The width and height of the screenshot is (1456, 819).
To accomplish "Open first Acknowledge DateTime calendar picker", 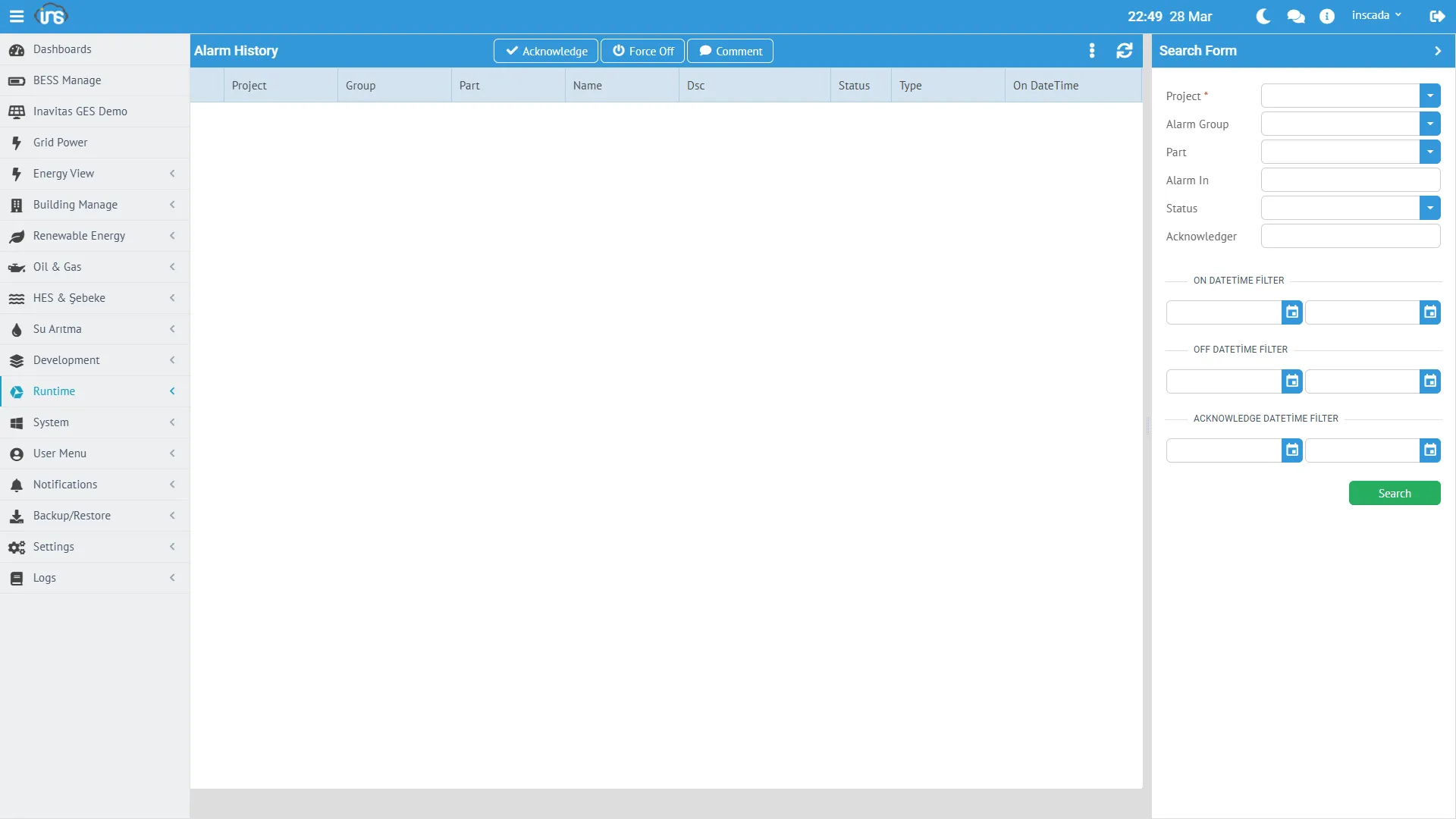I will tap(1291, 450).
